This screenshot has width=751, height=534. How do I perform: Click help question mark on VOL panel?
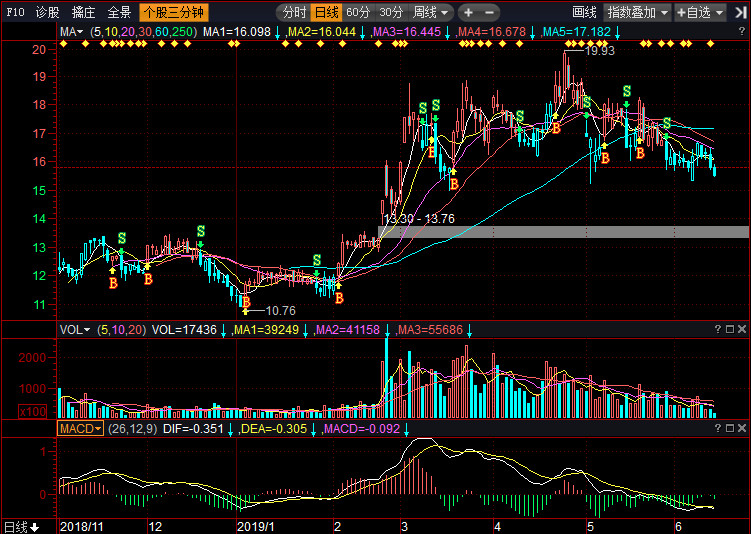717,329
